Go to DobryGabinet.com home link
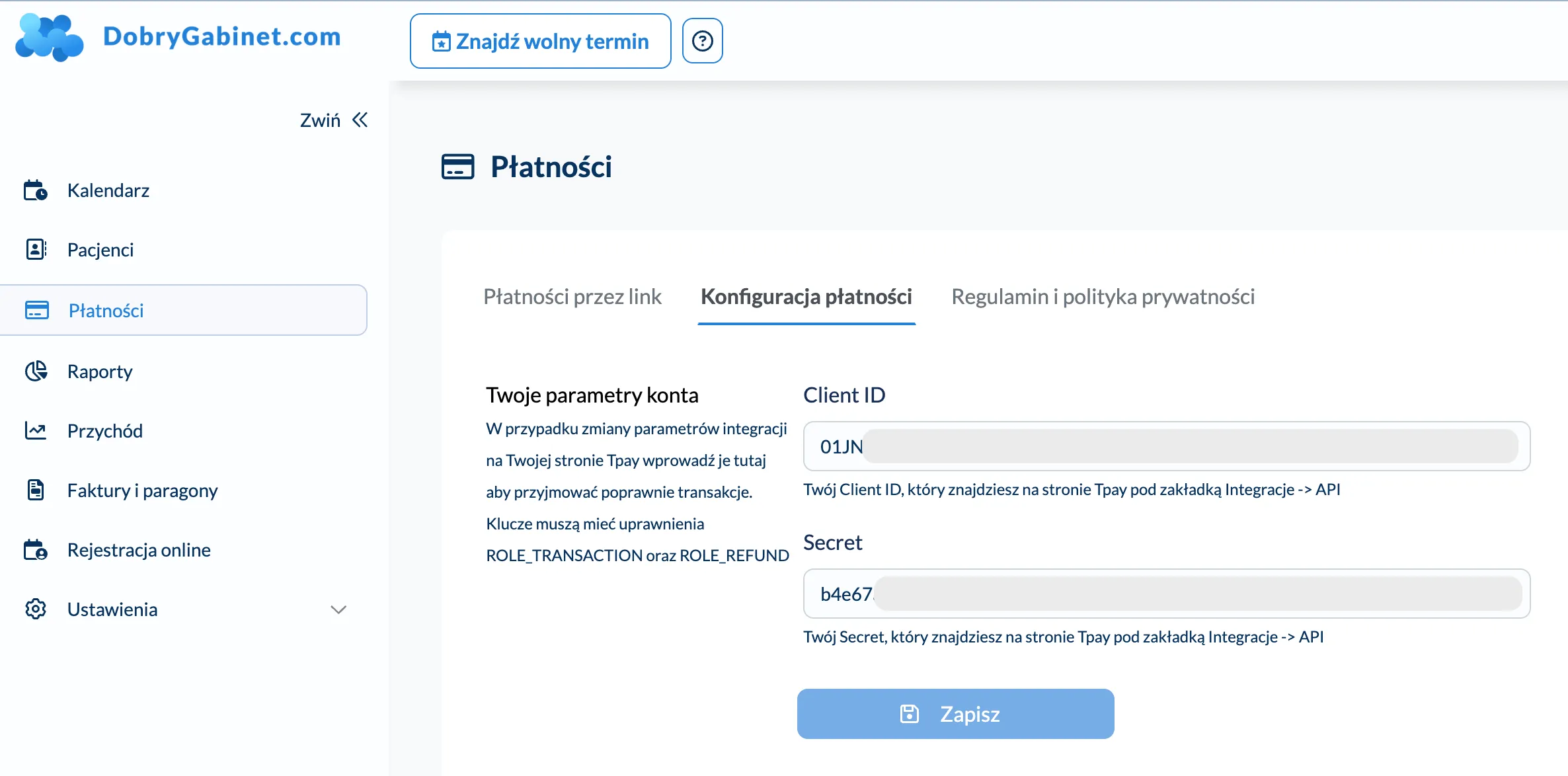Image resolution: width=1568 pixels, height=776 pixels. [x=221, y=37]
